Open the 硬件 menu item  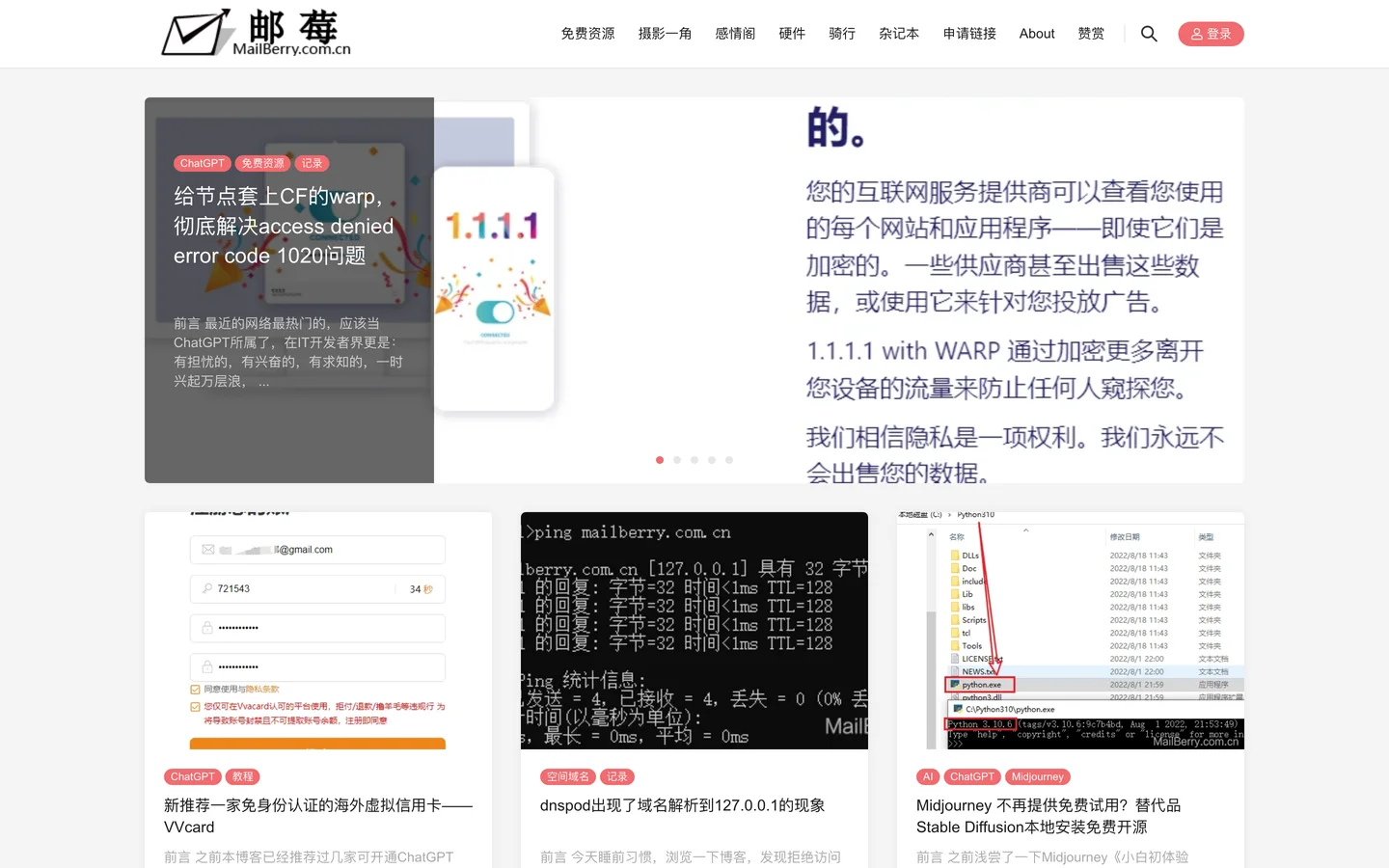[792, 34]
